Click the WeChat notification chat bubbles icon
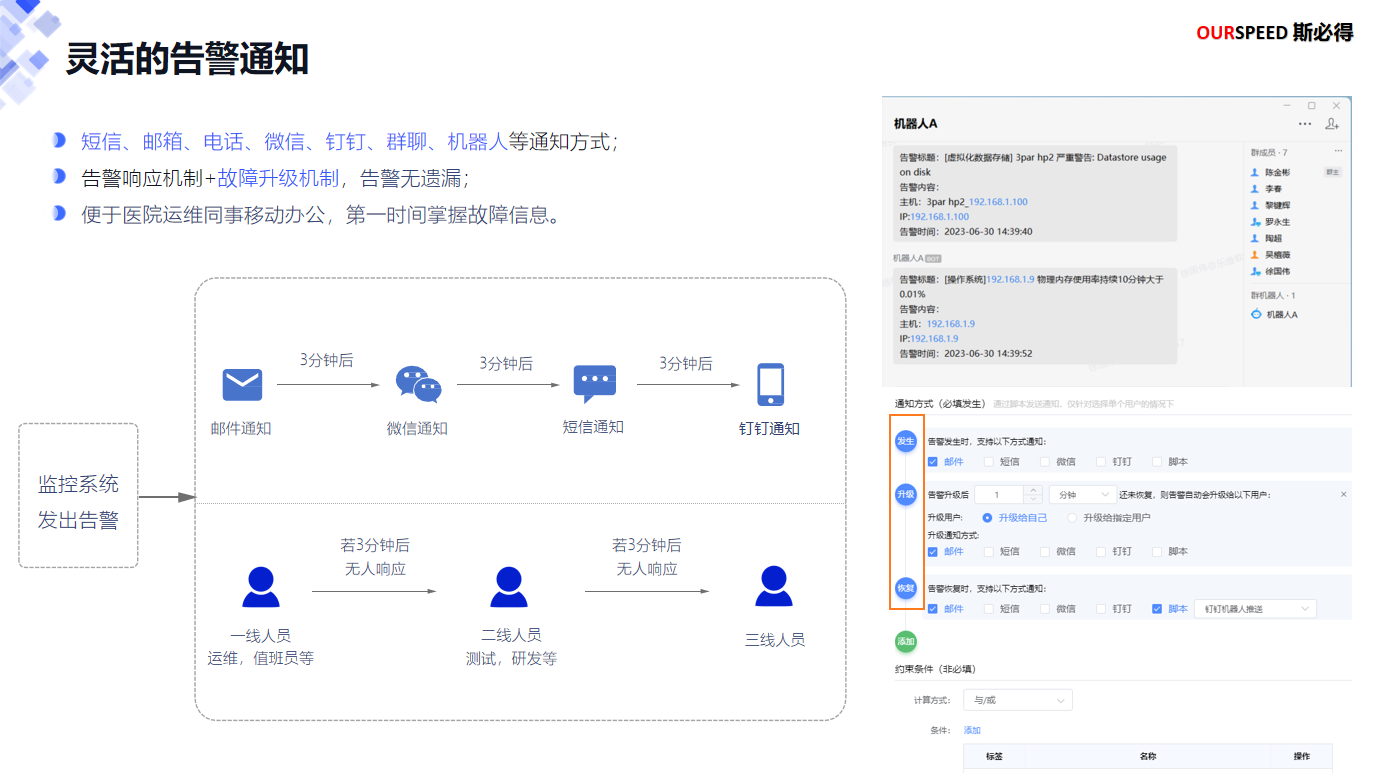 coord(418,384)
